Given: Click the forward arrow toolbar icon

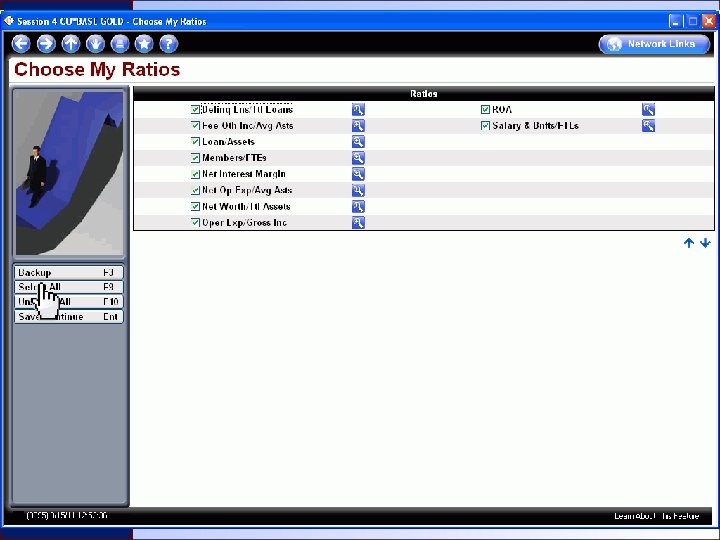Looking at the screenshot, I should (46, 44).
